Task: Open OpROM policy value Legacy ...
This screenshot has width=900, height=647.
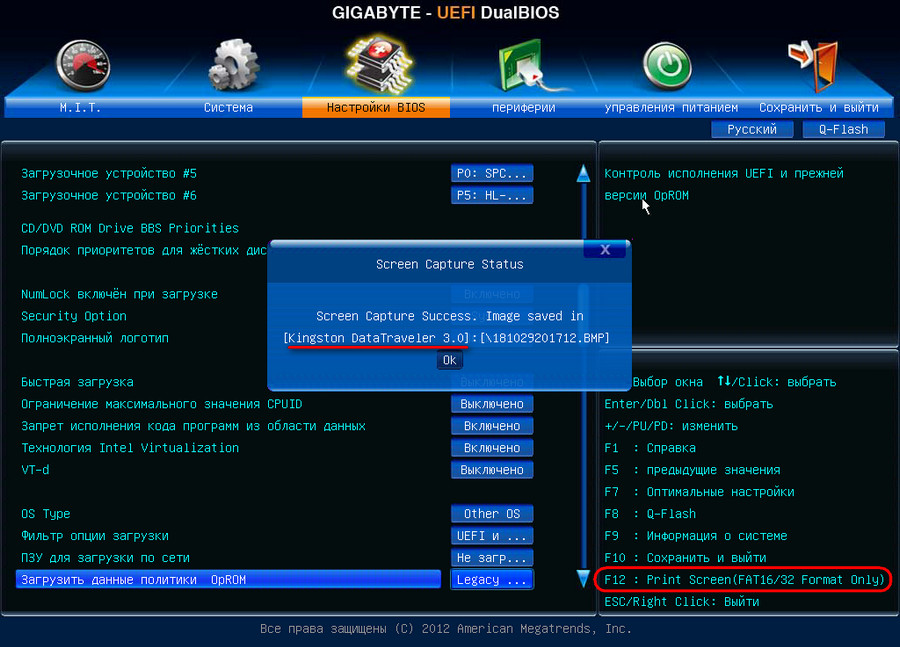Action: 492,580
